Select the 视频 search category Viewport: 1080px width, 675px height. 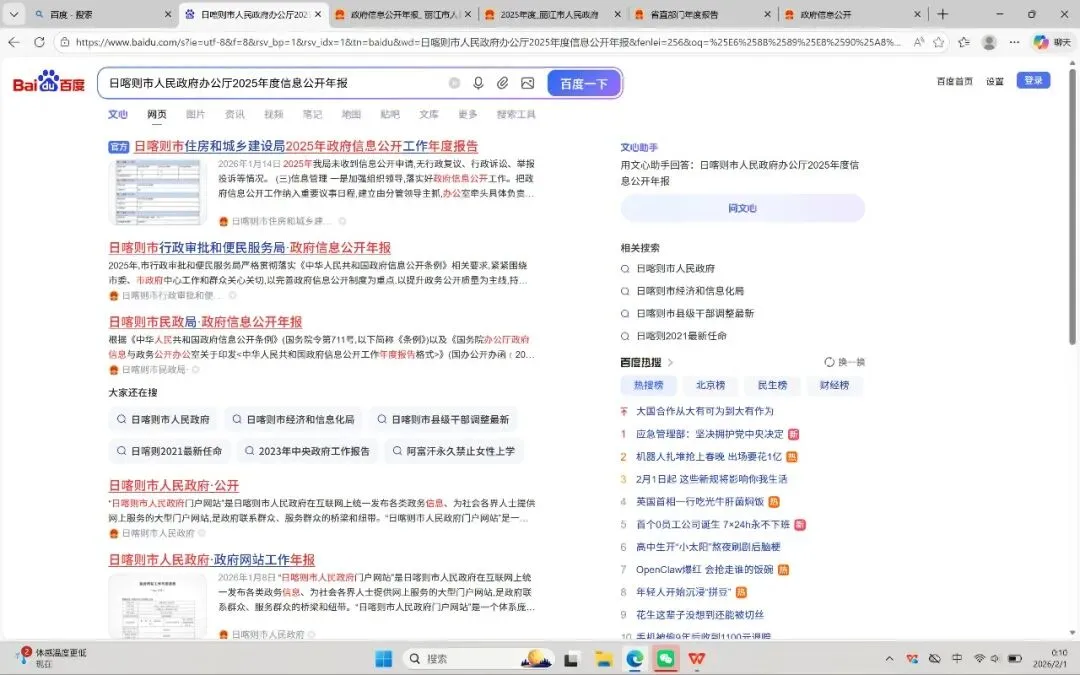273,114
